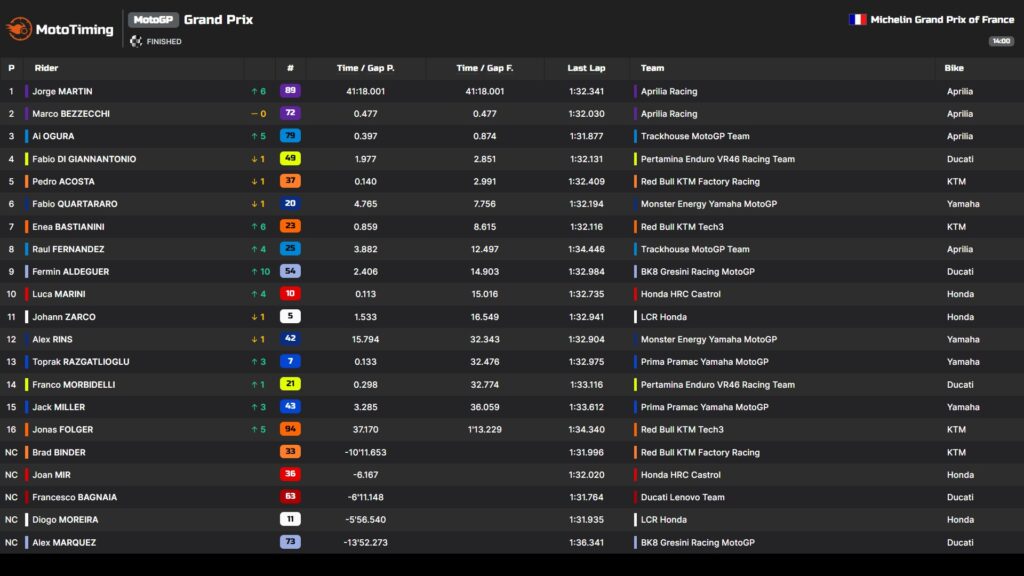Select rider Toprak RAZGATLIOGLU

click(81, 362)
